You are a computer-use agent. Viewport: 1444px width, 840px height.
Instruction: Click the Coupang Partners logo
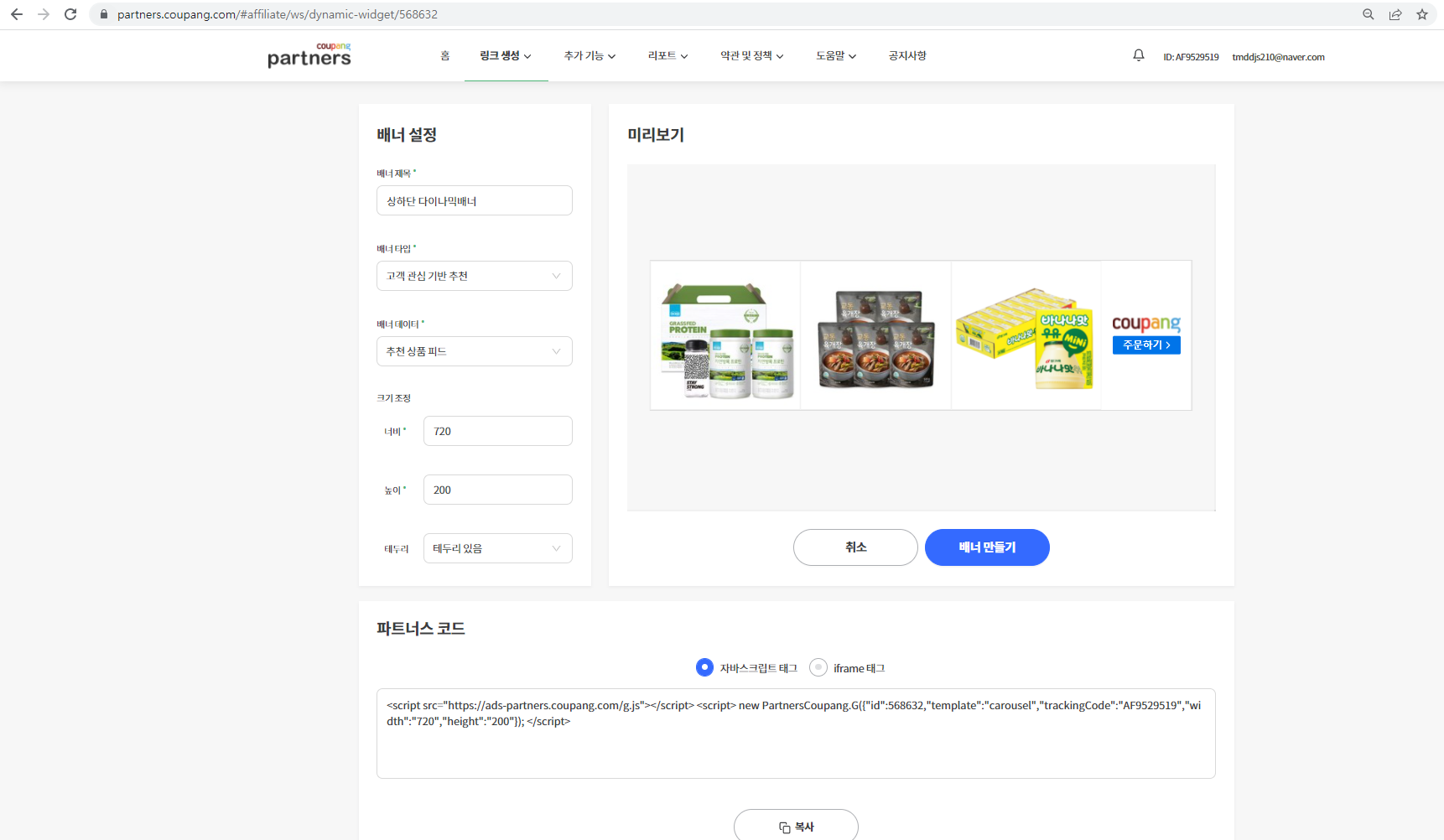309,55
